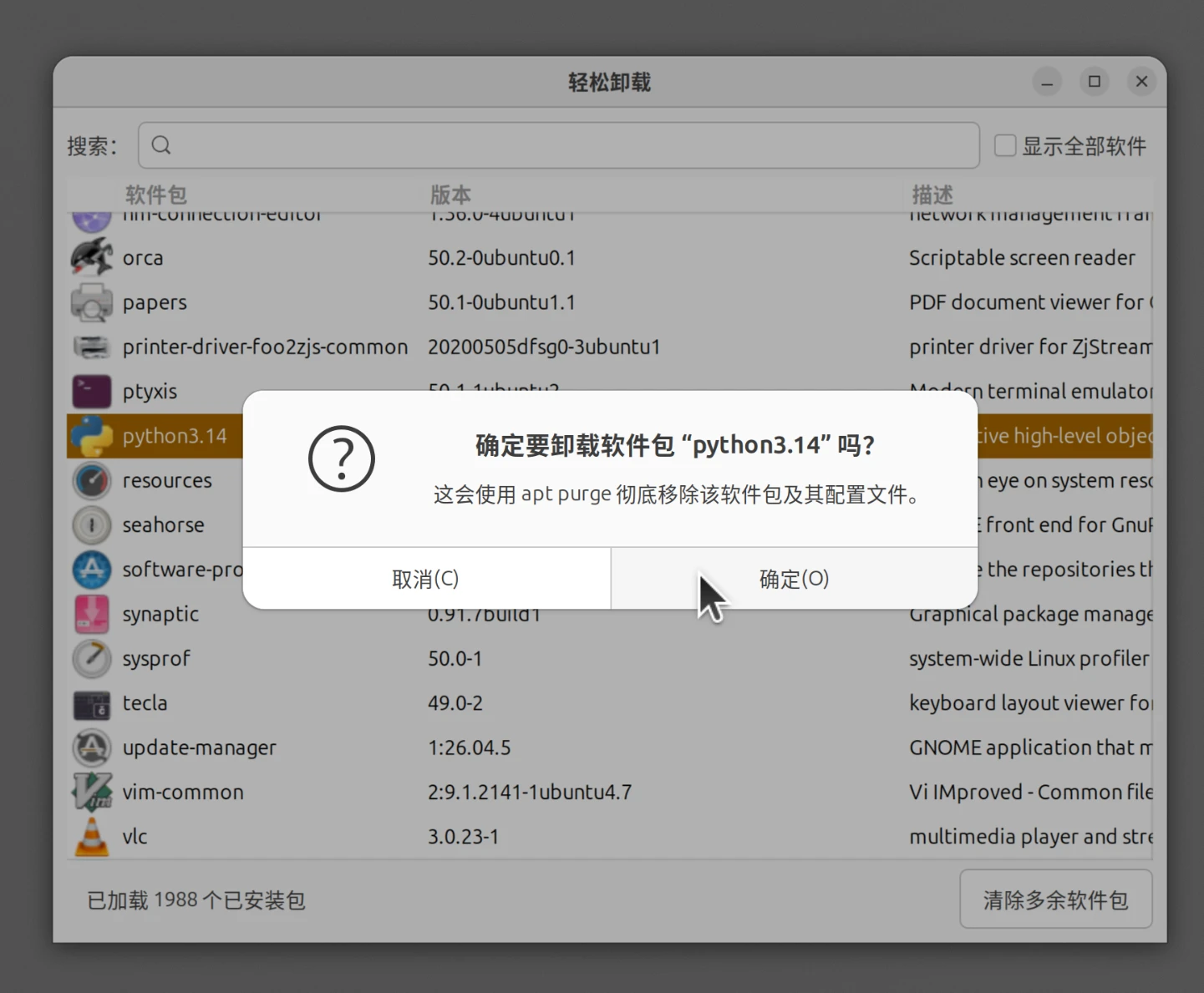1204x993 pixels.
Task: Click version 50.2-0ubuntu0.1 of orca
Action: (x=501, y=258)
